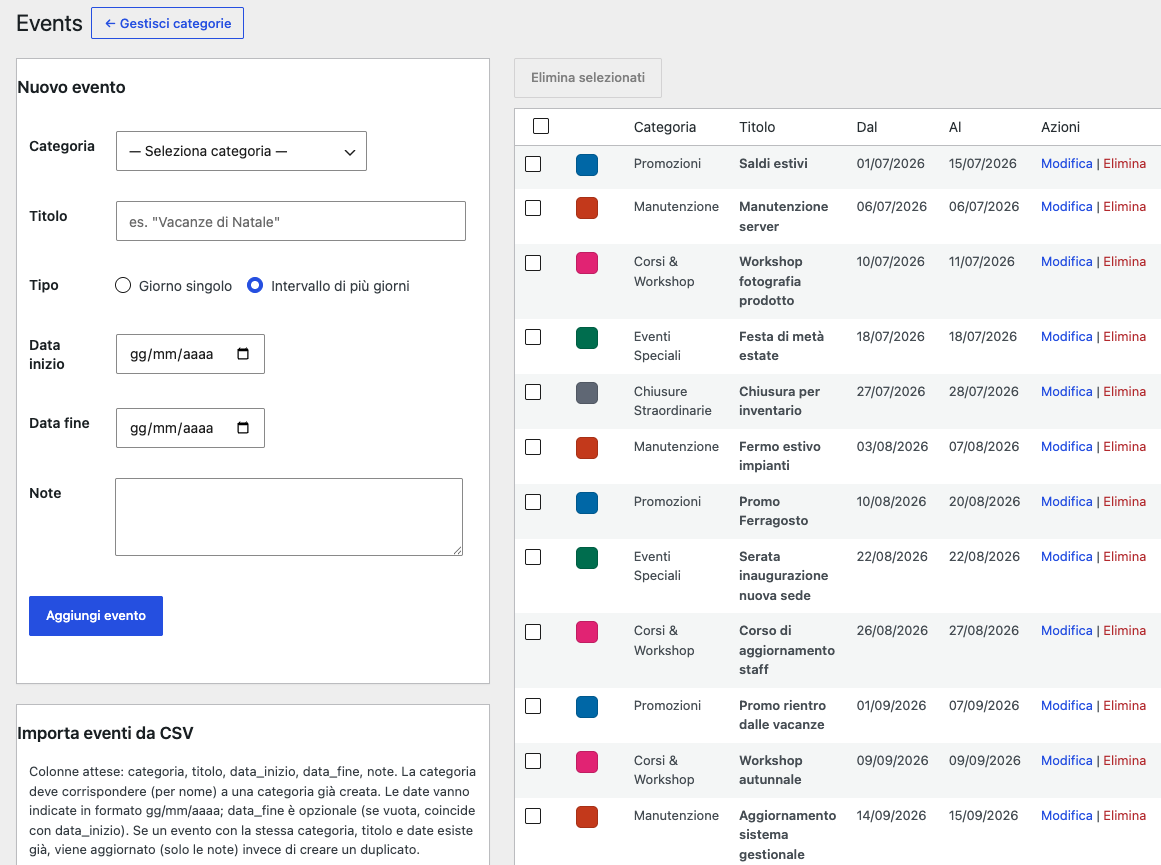
Task: Check the Promo Ferragosto row checkbox
Action: tap(533, 502)
